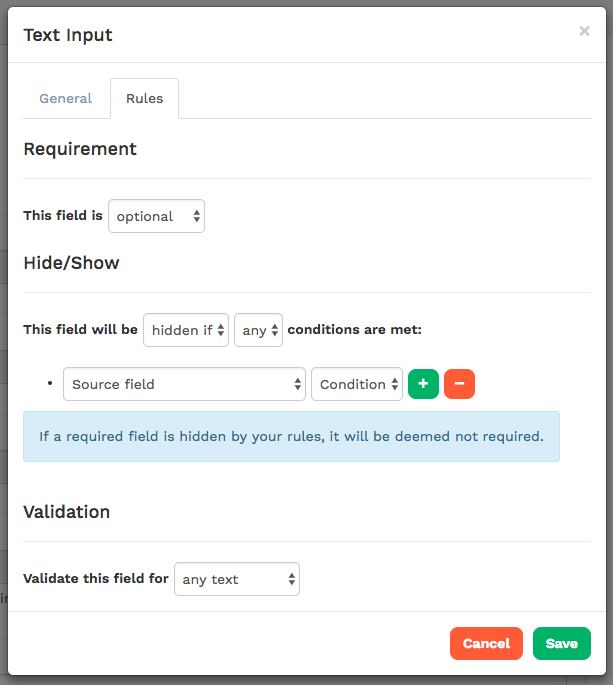
Task: Add a condition with green plus button
Action: click(423, 384)
